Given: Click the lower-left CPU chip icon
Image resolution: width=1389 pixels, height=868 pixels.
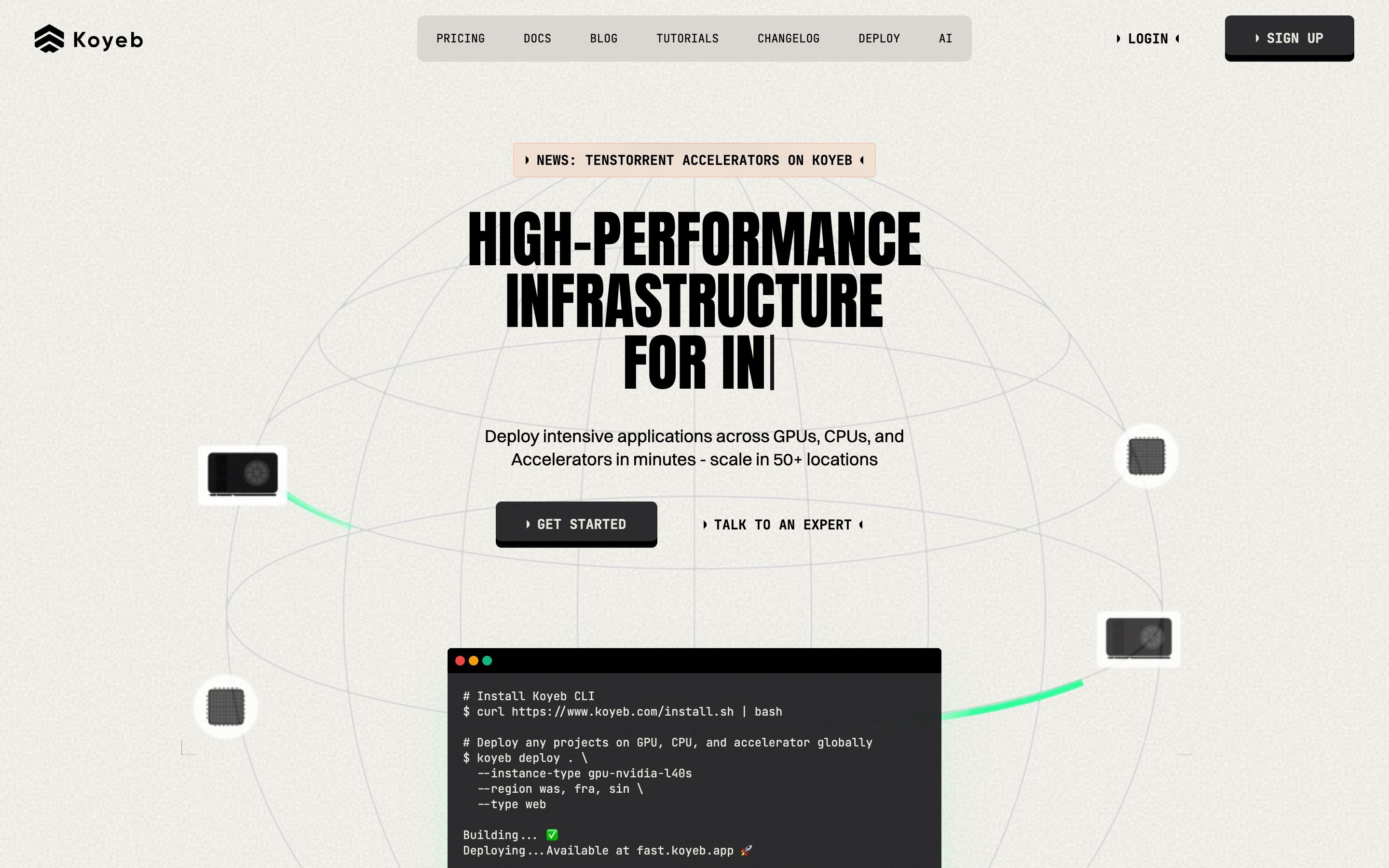Looking at the screenshot, I should pyautogui.click(x=226, y=706).
